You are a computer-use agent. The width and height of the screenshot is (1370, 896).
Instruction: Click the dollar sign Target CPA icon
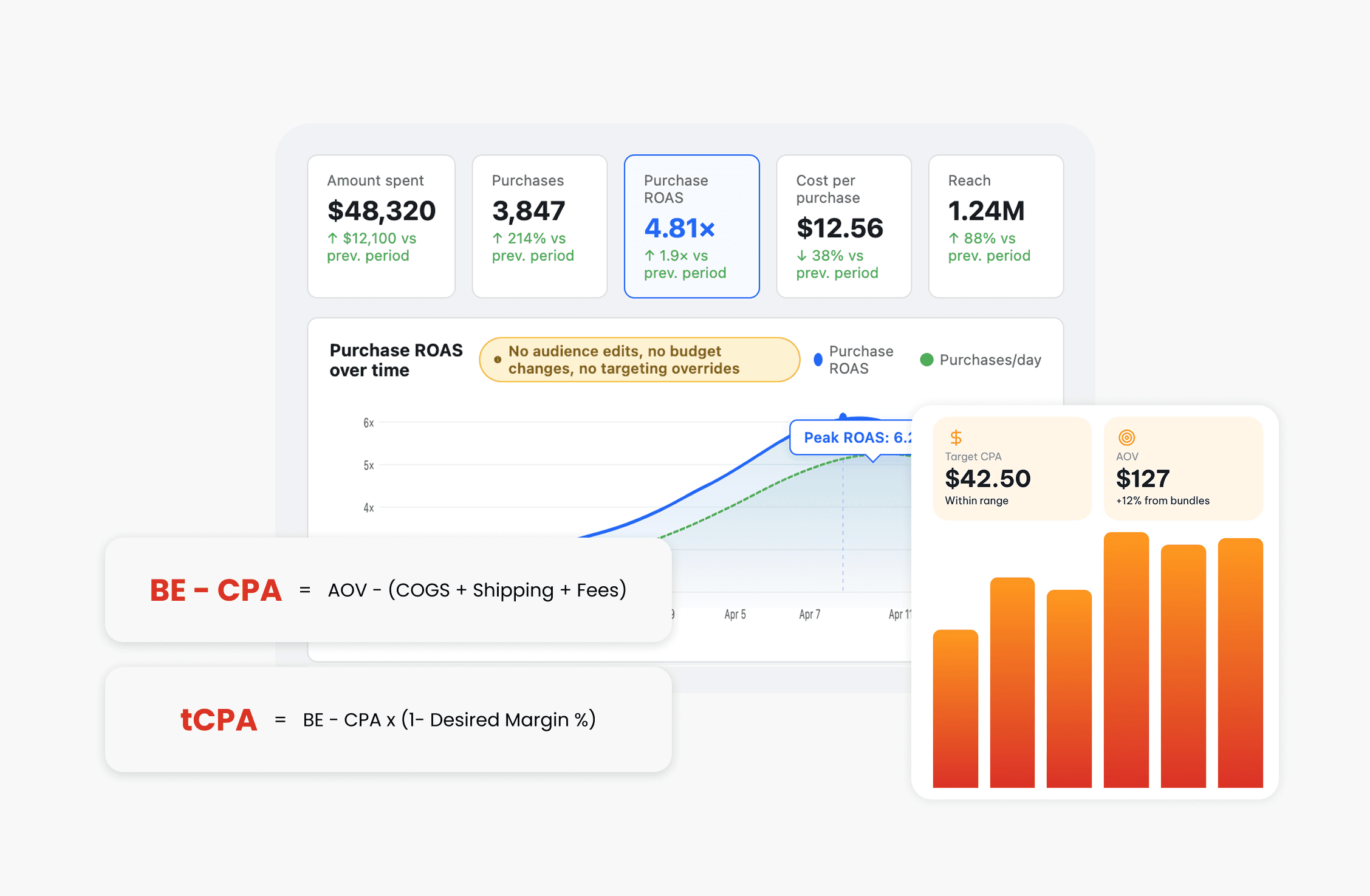pyautogui.click(x=956, y=437)
